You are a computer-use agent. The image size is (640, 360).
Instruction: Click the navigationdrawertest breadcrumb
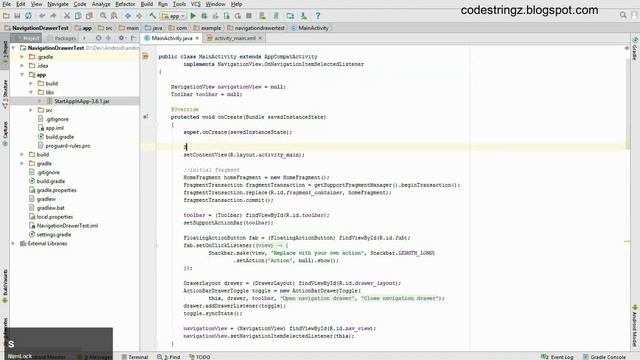256,28
